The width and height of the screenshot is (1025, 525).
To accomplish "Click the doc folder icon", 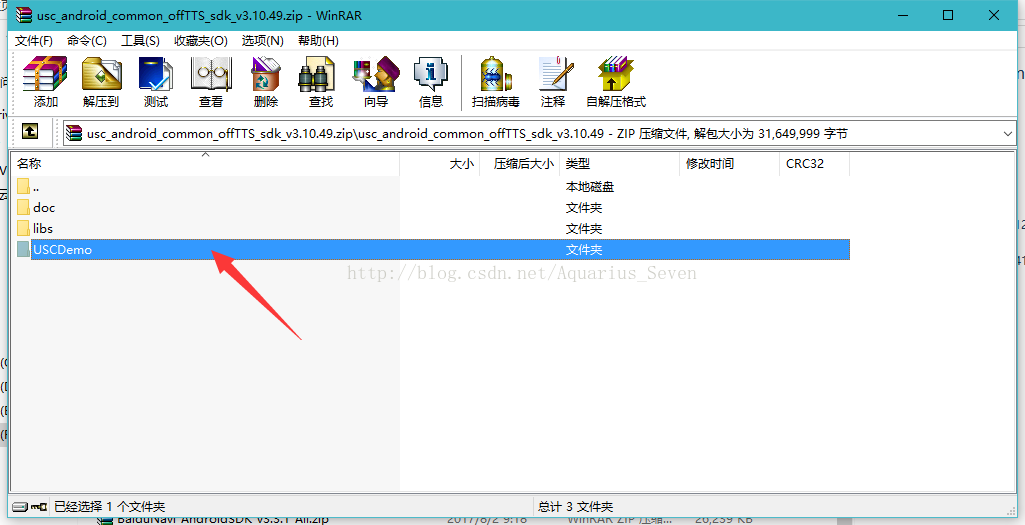I will pyautogui.click(x=24, y=207).
